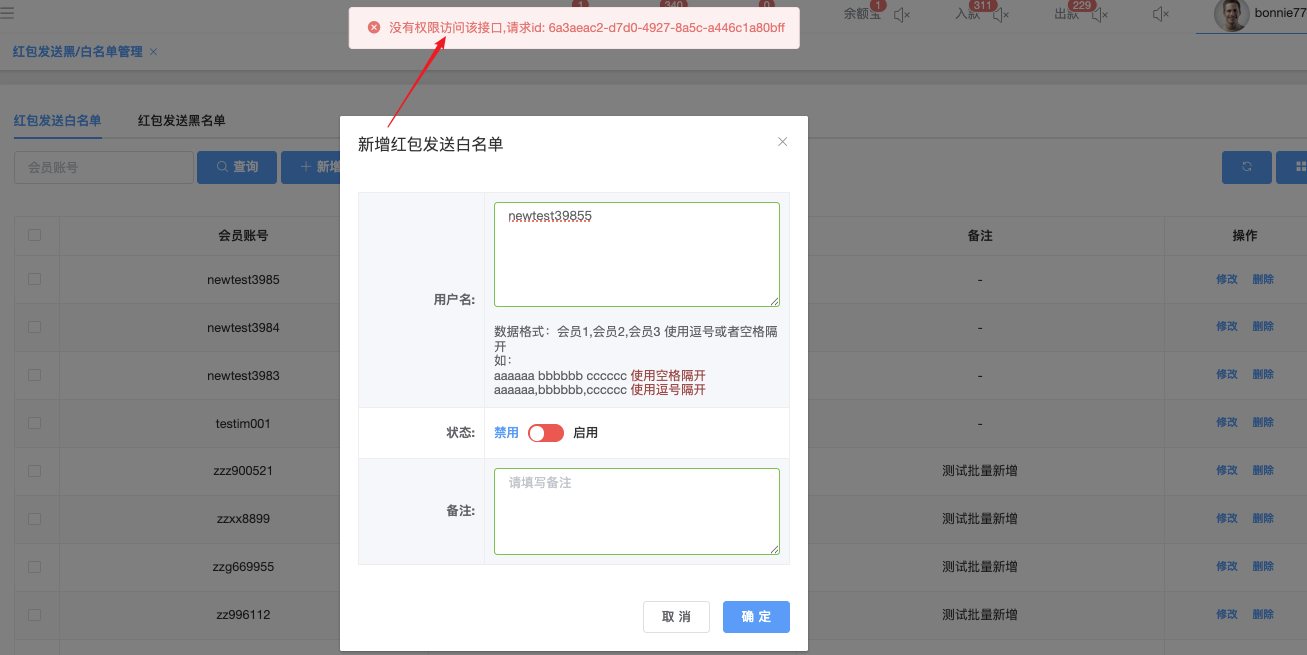
Task: Click the bonnie77 user avatar
Action: [x=1231, y=14]
